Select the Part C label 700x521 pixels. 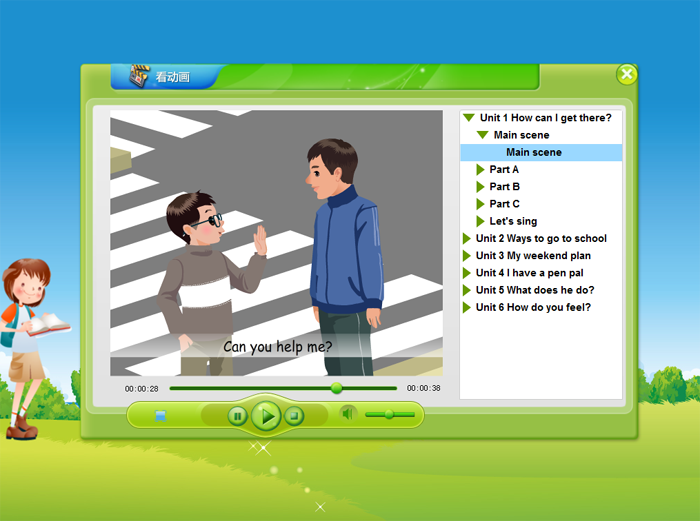504,204
